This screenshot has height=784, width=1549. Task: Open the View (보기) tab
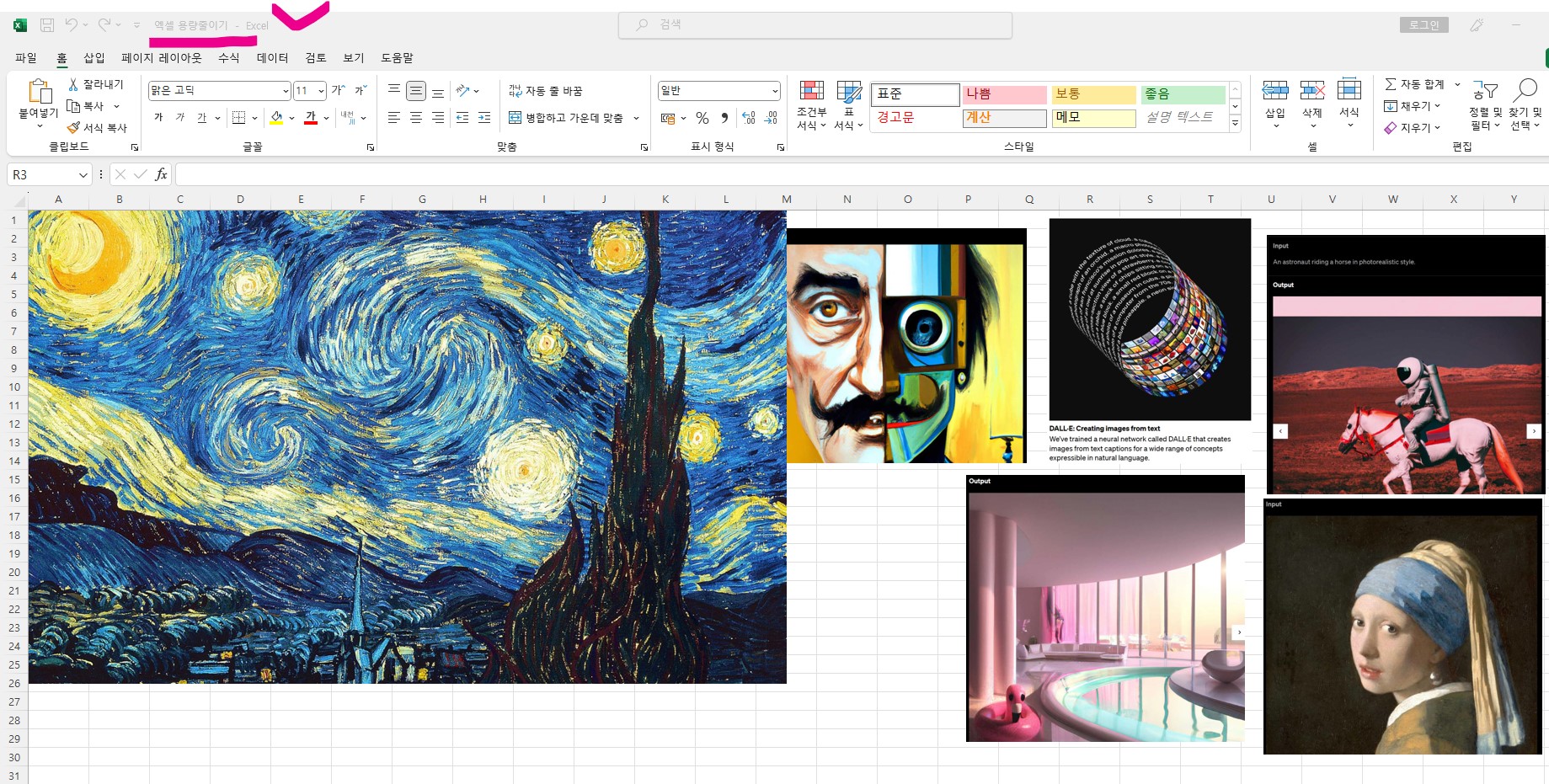(354, 57)
